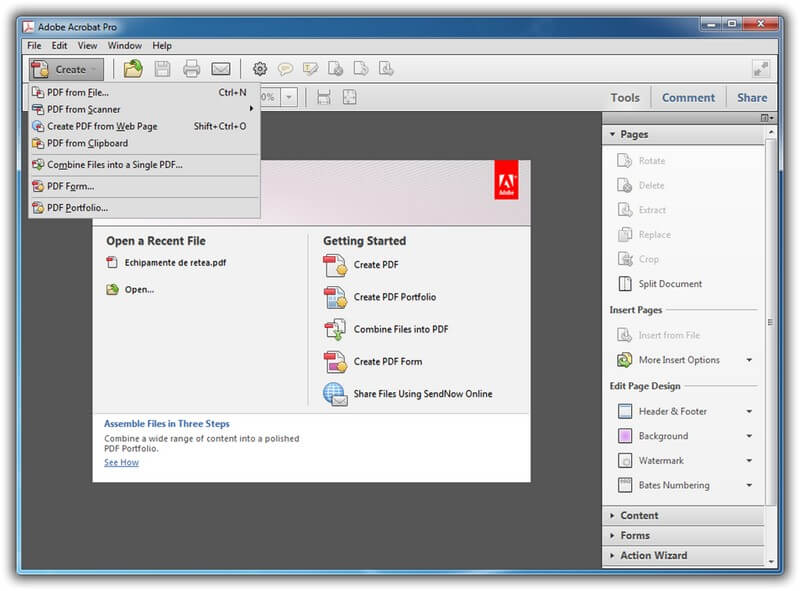Choose Create PDF from Web Page

click(144, 126)
